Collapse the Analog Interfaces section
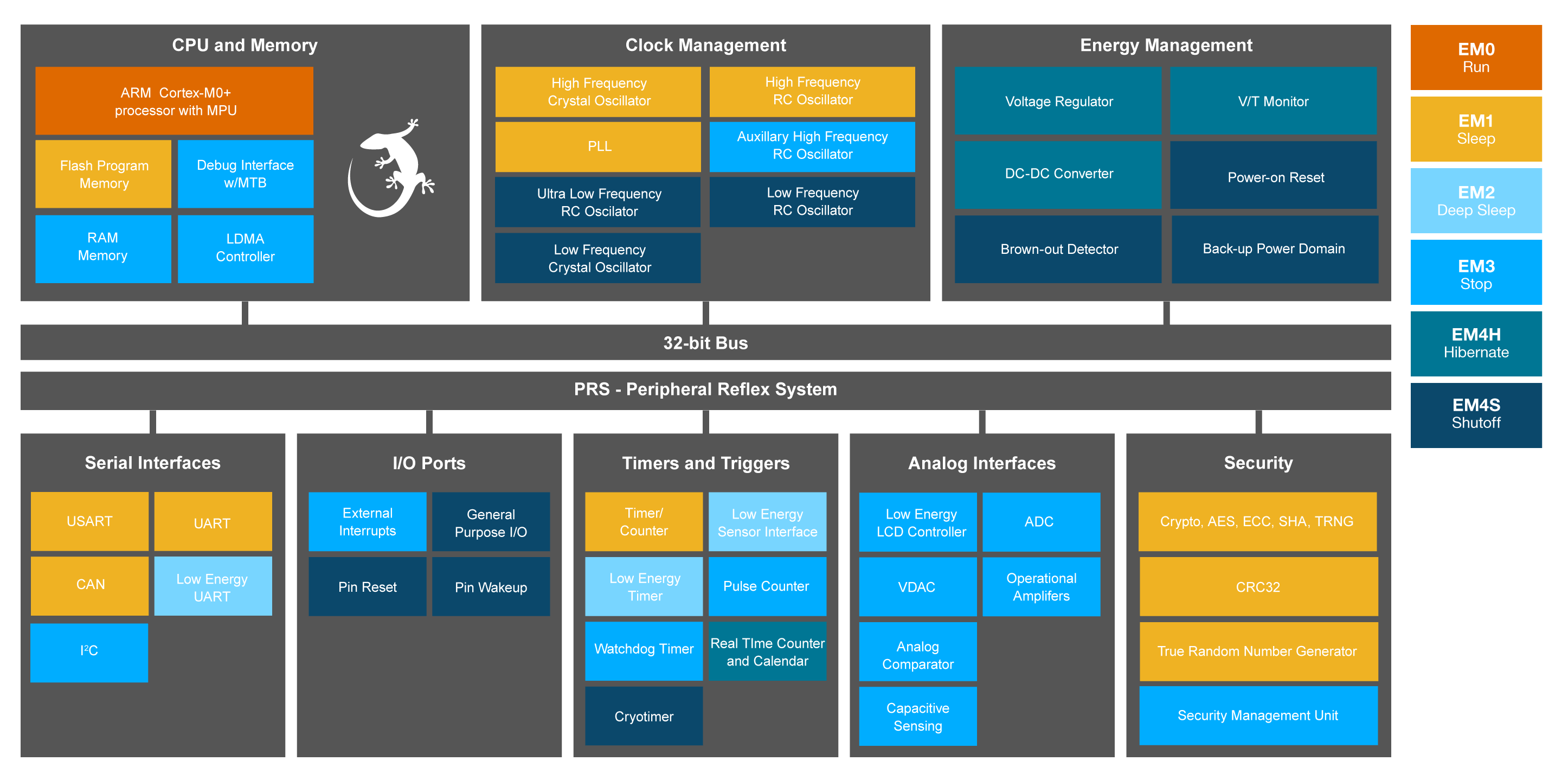Screen dimensions: 1568x780 (981, 463)
